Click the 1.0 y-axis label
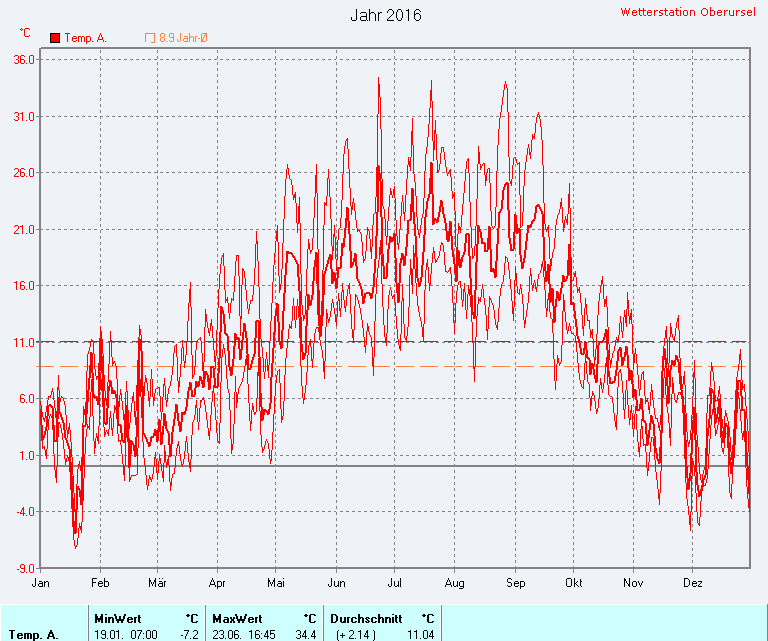The image size is (768, 641). 27,456
